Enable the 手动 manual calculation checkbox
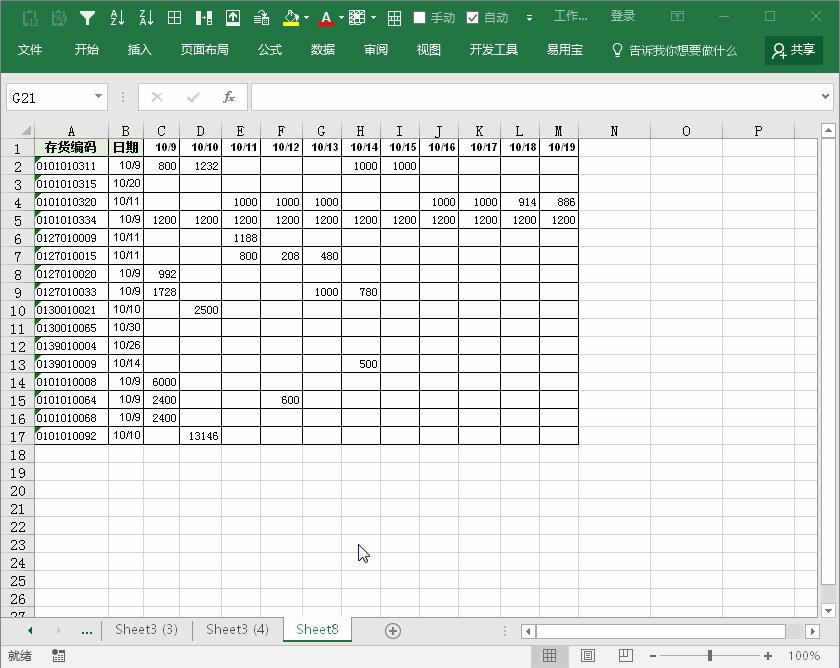This screenshot has width=840, height=668. click(420, 17)
